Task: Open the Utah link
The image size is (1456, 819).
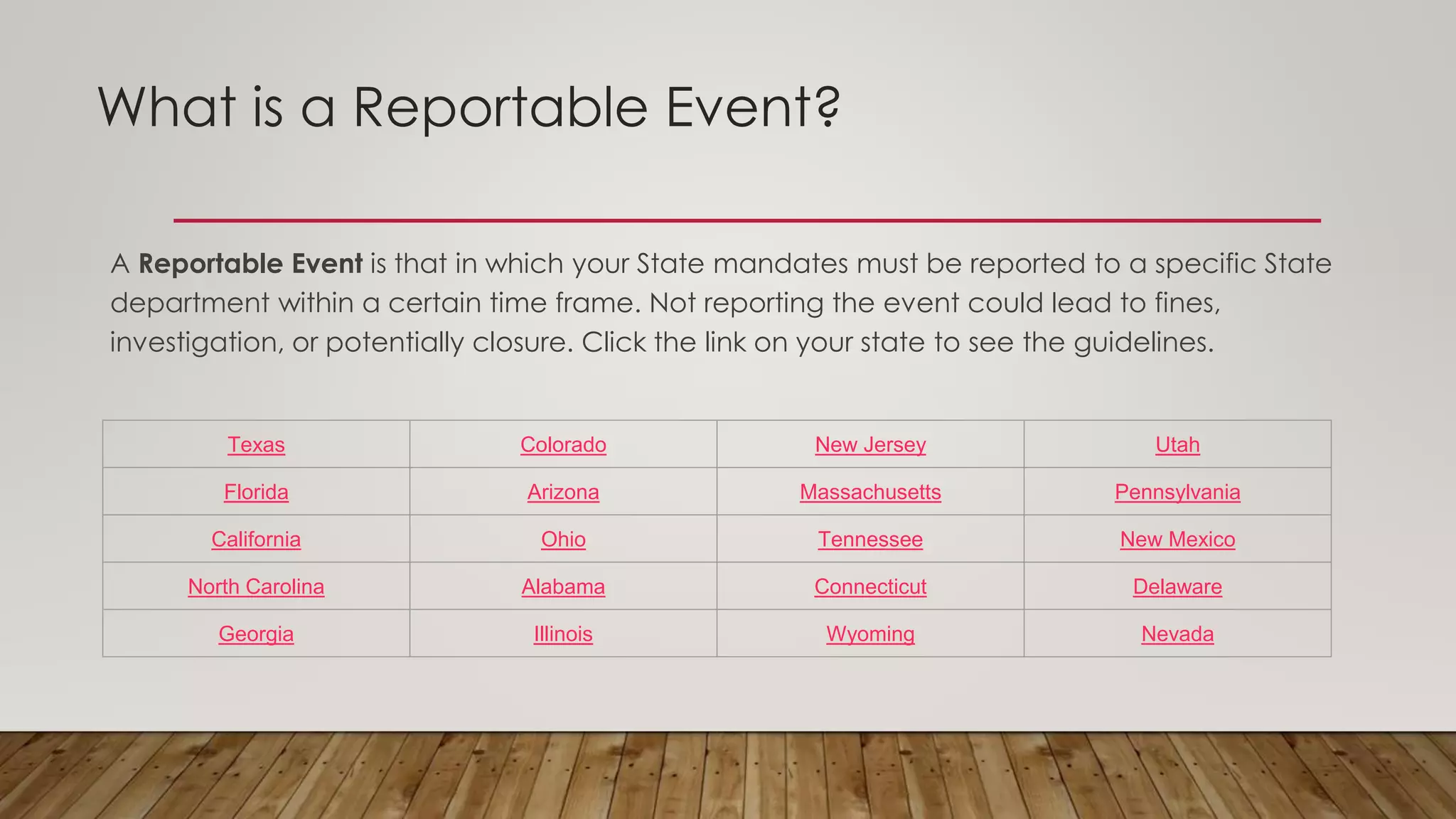Action: tap(1177, 445)
